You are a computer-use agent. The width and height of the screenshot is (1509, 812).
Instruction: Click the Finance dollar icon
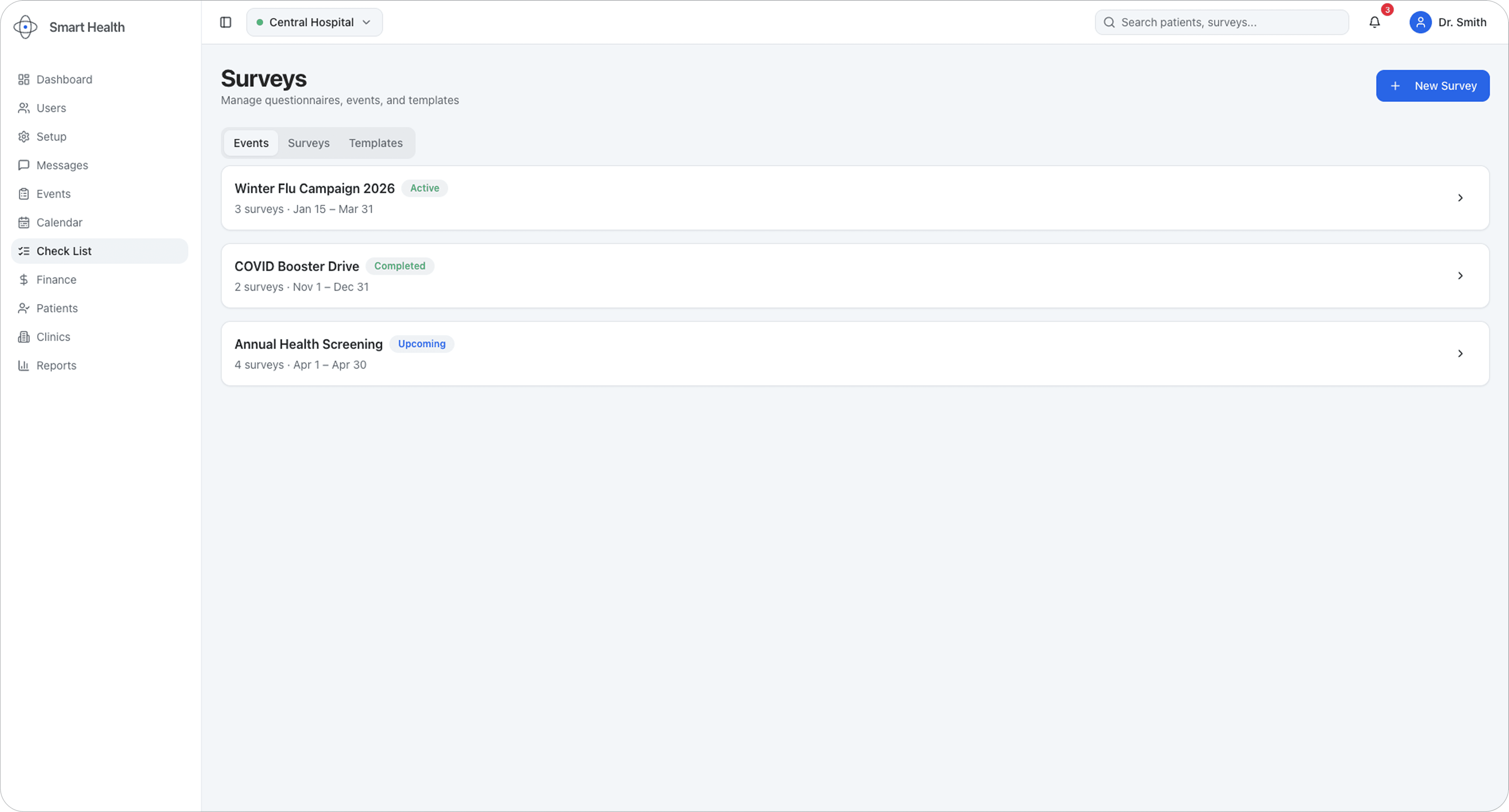click(23, 279)
